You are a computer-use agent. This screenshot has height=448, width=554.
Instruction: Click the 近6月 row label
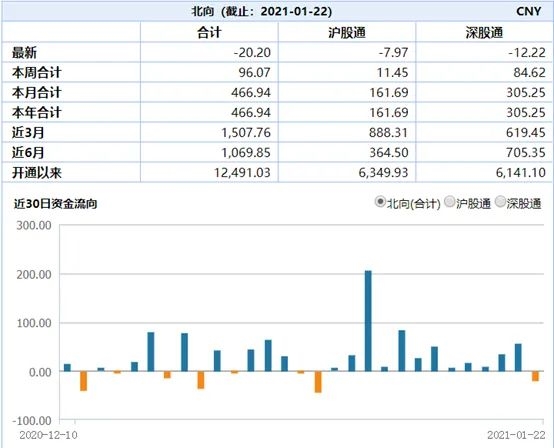coord(28,153)
